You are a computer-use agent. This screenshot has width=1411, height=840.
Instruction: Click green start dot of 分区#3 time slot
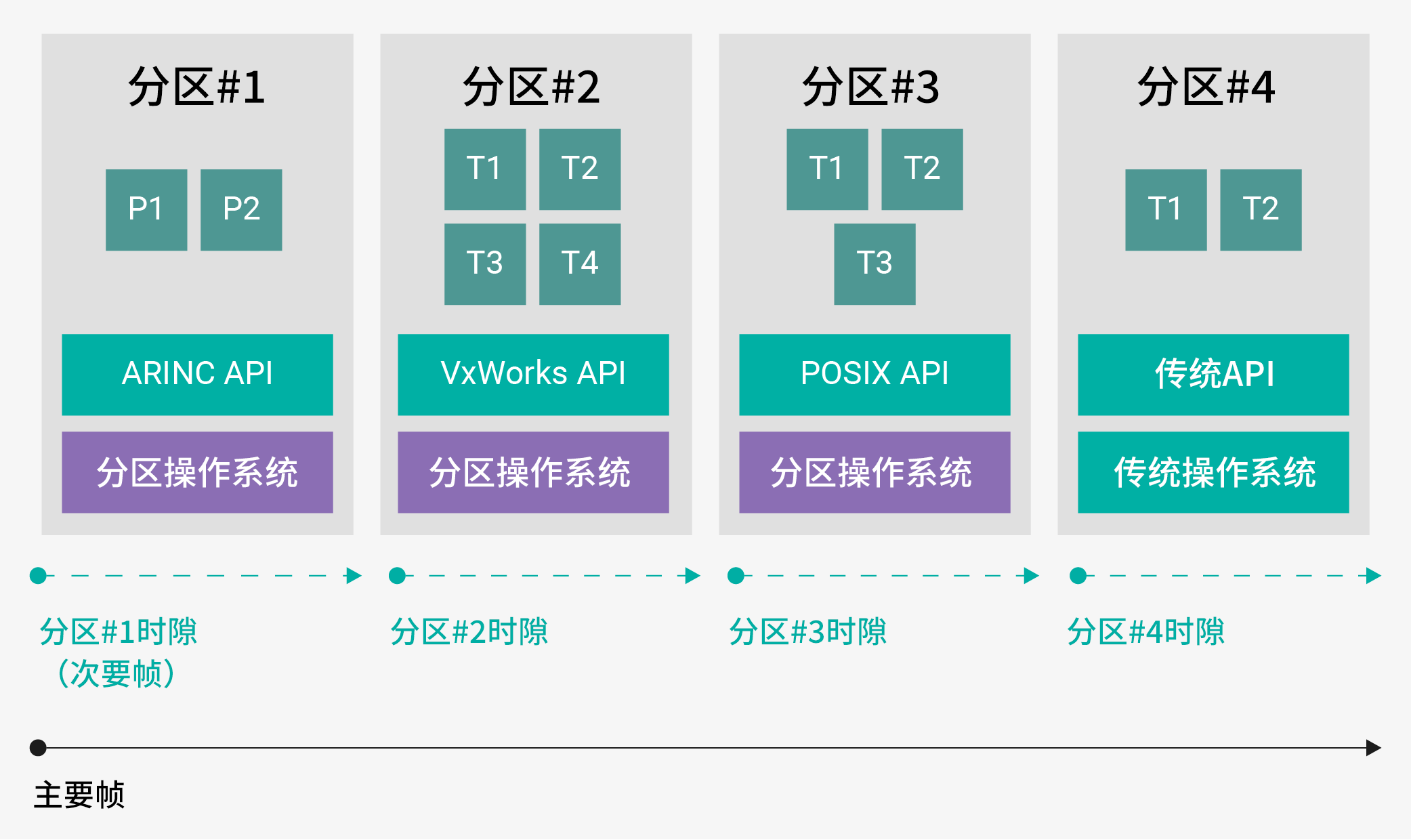736,576
